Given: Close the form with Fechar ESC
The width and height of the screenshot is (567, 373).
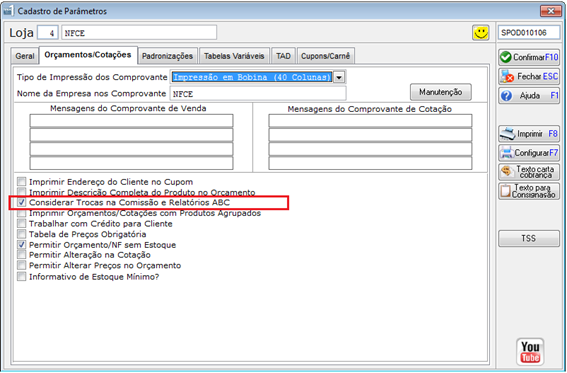Looking at the screenshot, I should point(529,76).
